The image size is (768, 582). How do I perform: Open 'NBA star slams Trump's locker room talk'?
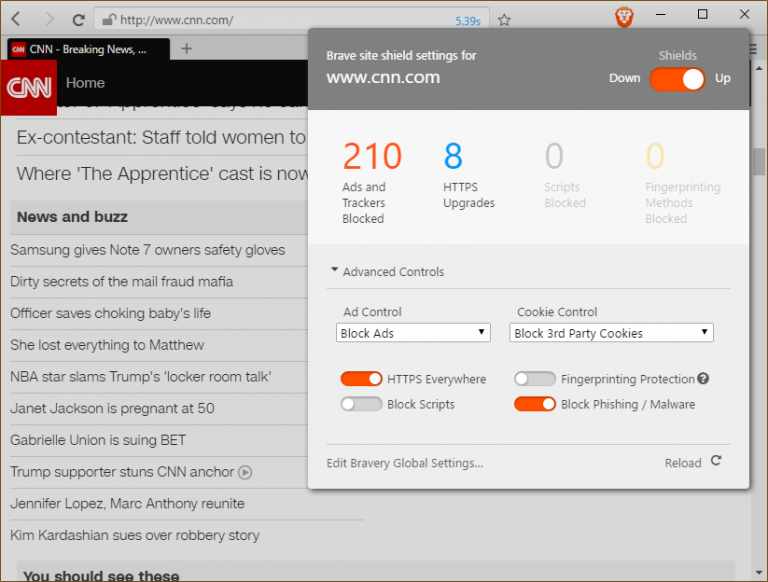[141, 377]
